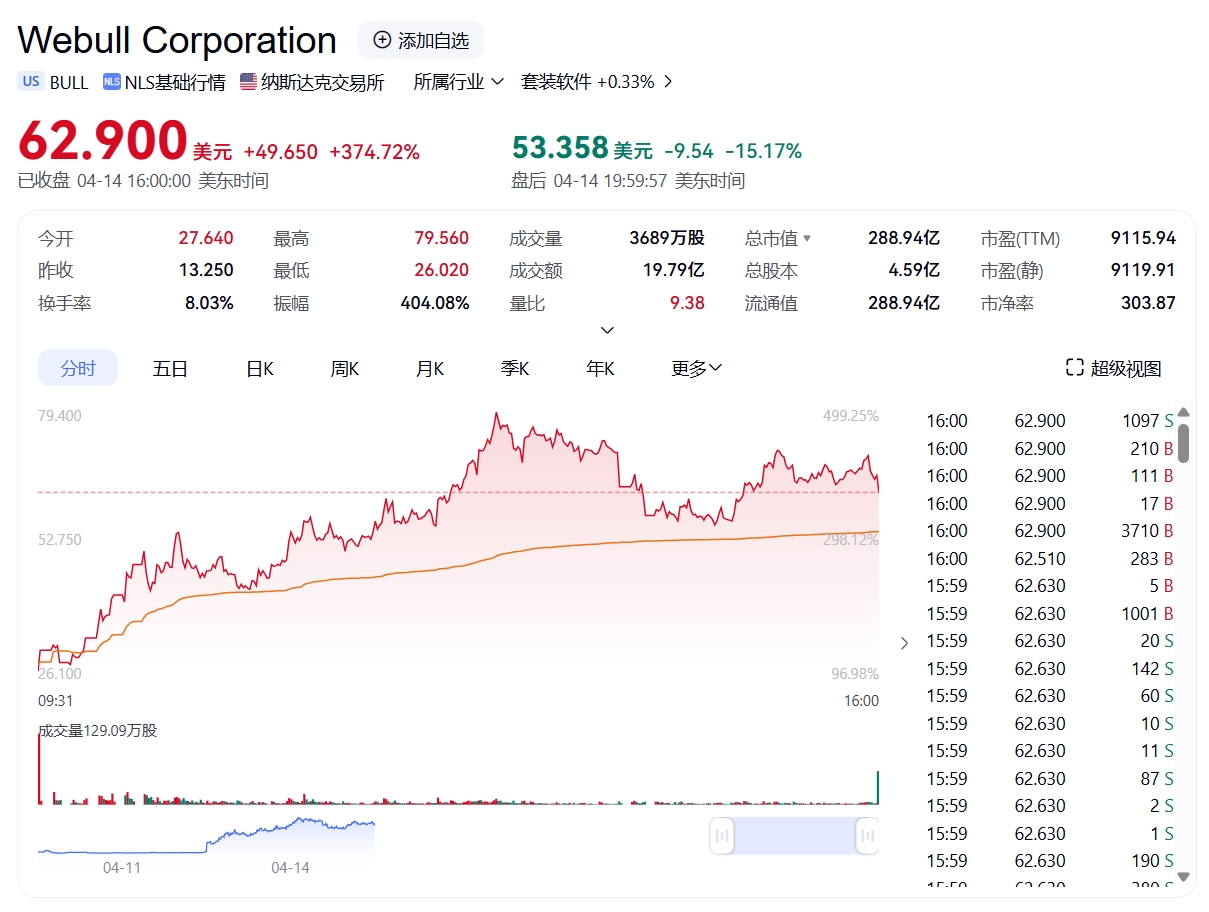Click the chevron right after 套装软件
The width and height of the screenshot is (1209, 912).
668,82
